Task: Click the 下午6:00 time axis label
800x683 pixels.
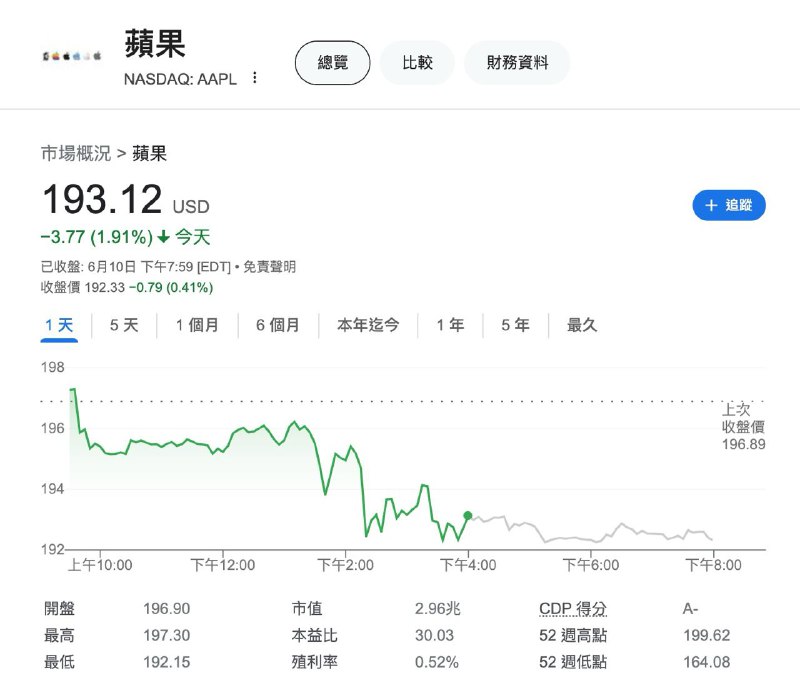Action: tap(591, 565)
